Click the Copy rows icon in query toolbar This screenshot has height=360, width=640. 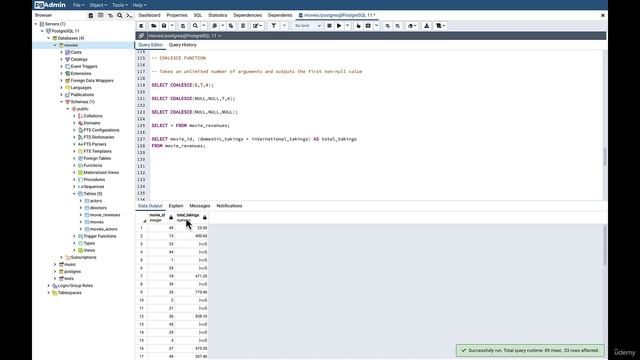[214, 26]
